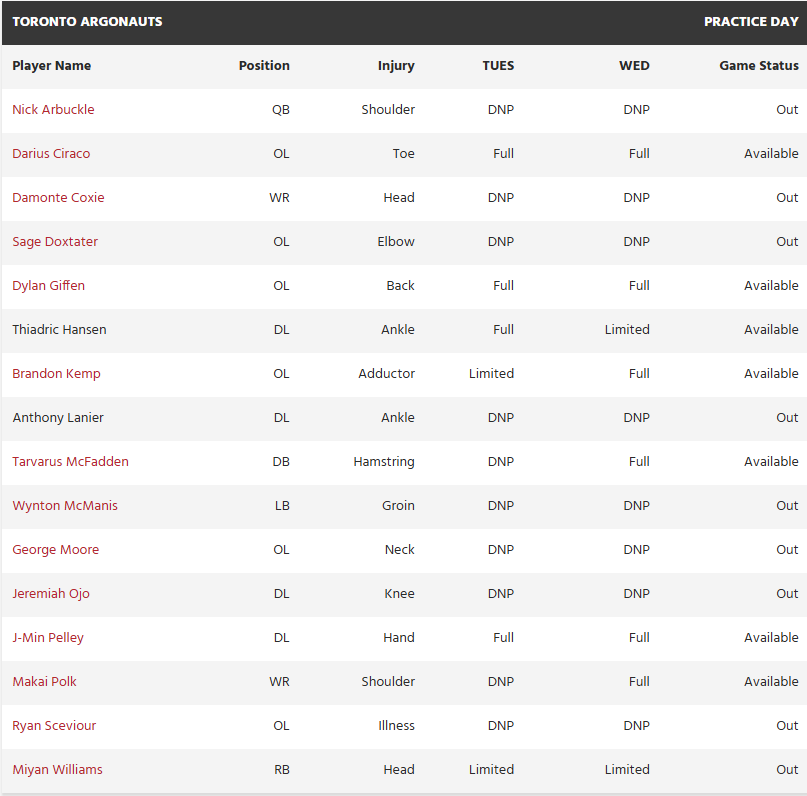Select the Makai Polk link
Screen dimensions: 807x796
click(x=44, y=682)
